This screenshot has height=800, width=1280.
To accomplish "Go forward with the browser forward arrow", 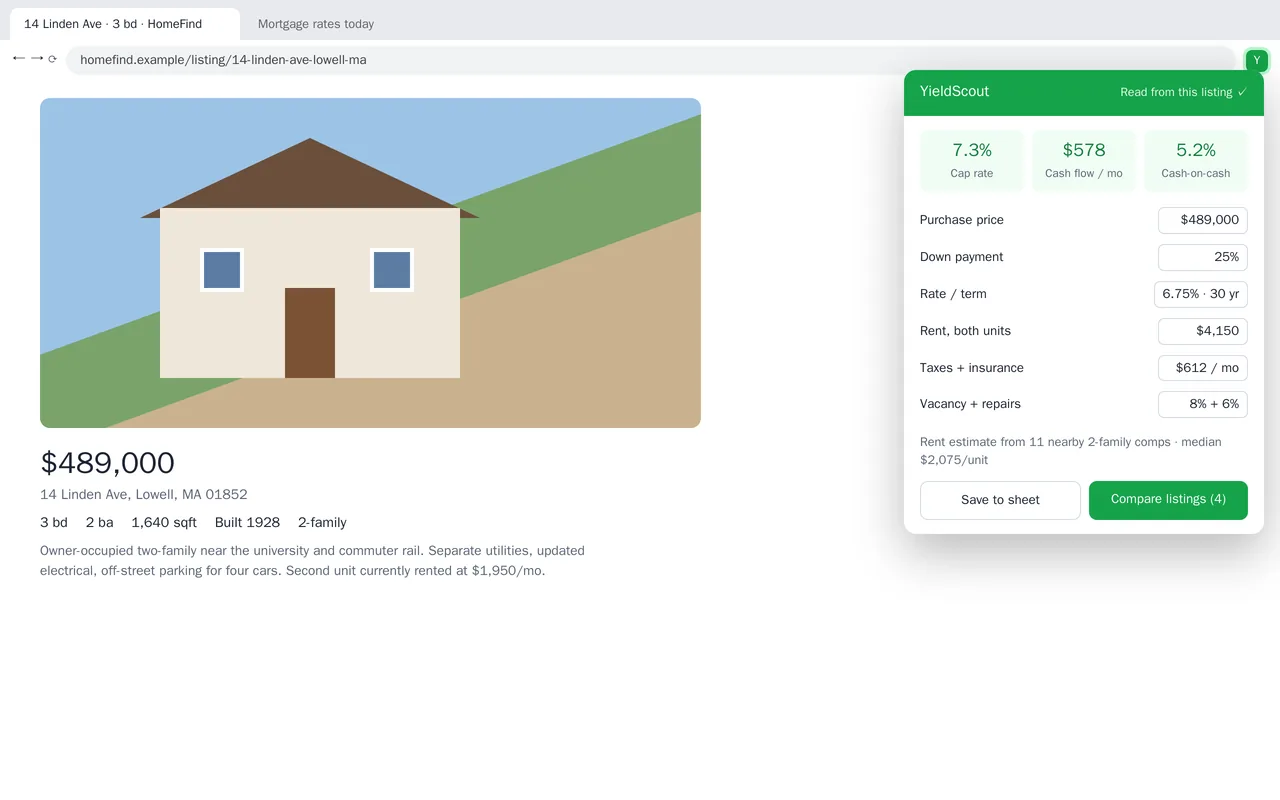I will (37, 59).
